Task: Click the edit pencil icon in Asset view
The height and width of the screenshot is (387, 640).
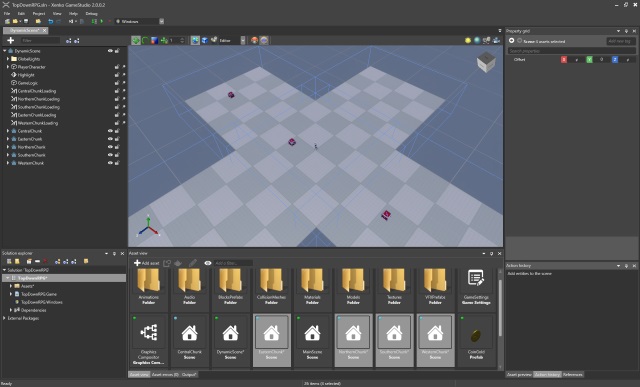Action: [192, 263]
